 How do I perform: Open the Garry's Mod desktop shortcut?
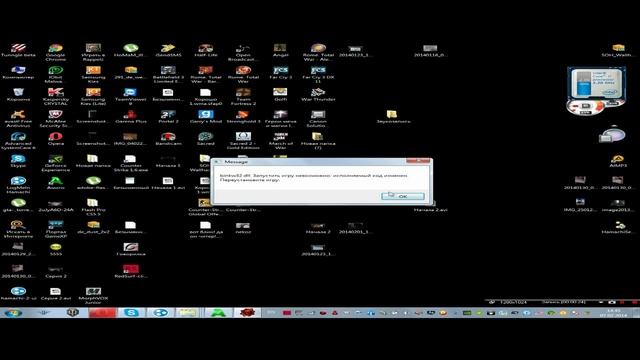[x=206, y=117]
